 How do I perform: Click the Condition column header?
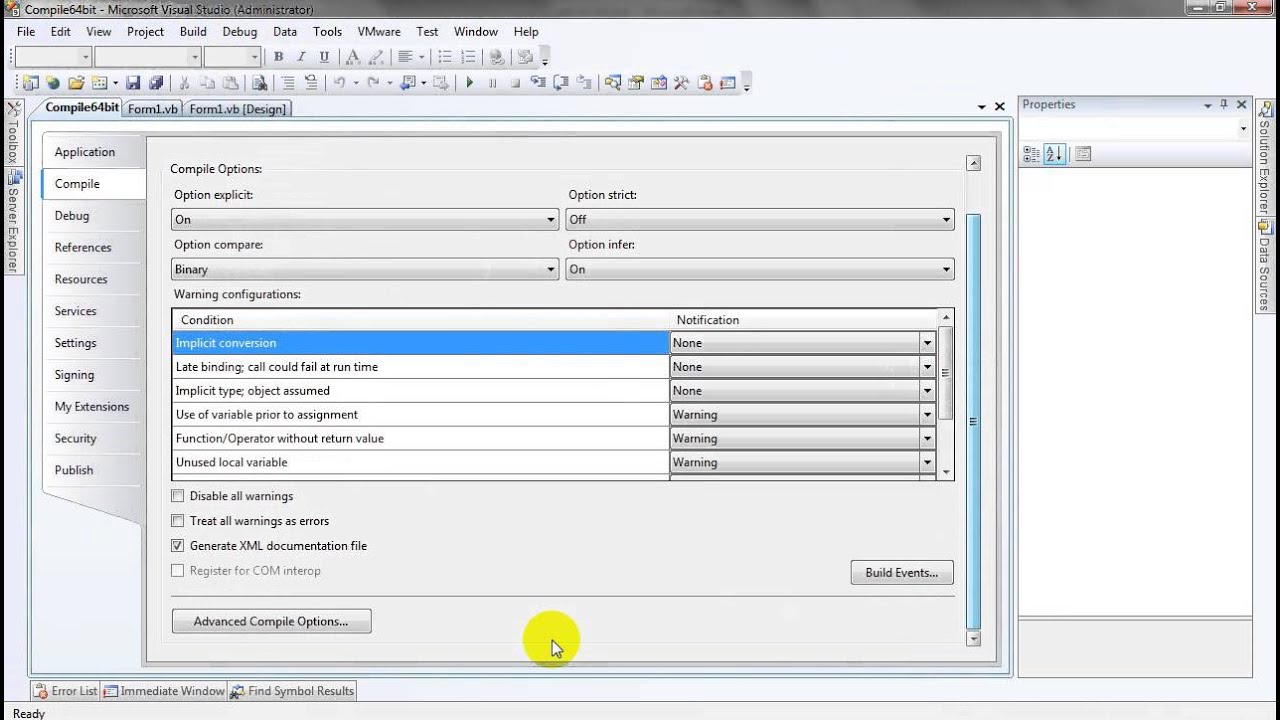[420, 320]
